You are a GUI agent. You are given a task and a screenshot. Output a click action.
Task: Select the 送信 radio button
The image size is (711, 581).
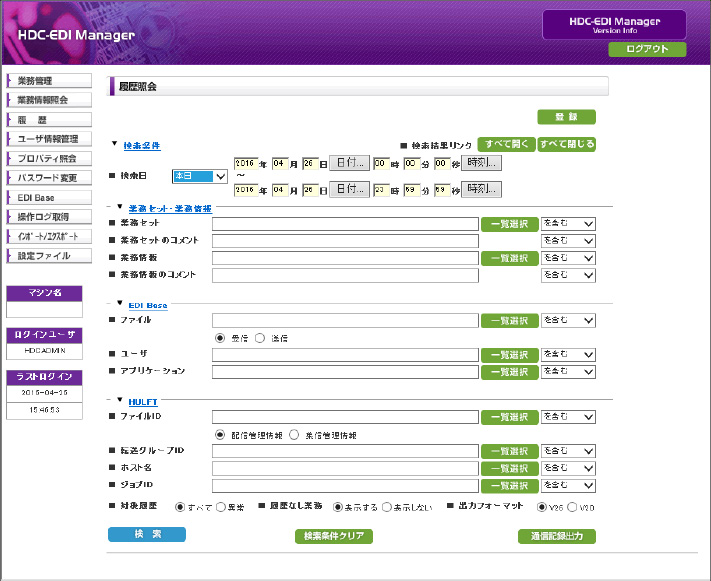pyautogui.click(x=260, y=338)
